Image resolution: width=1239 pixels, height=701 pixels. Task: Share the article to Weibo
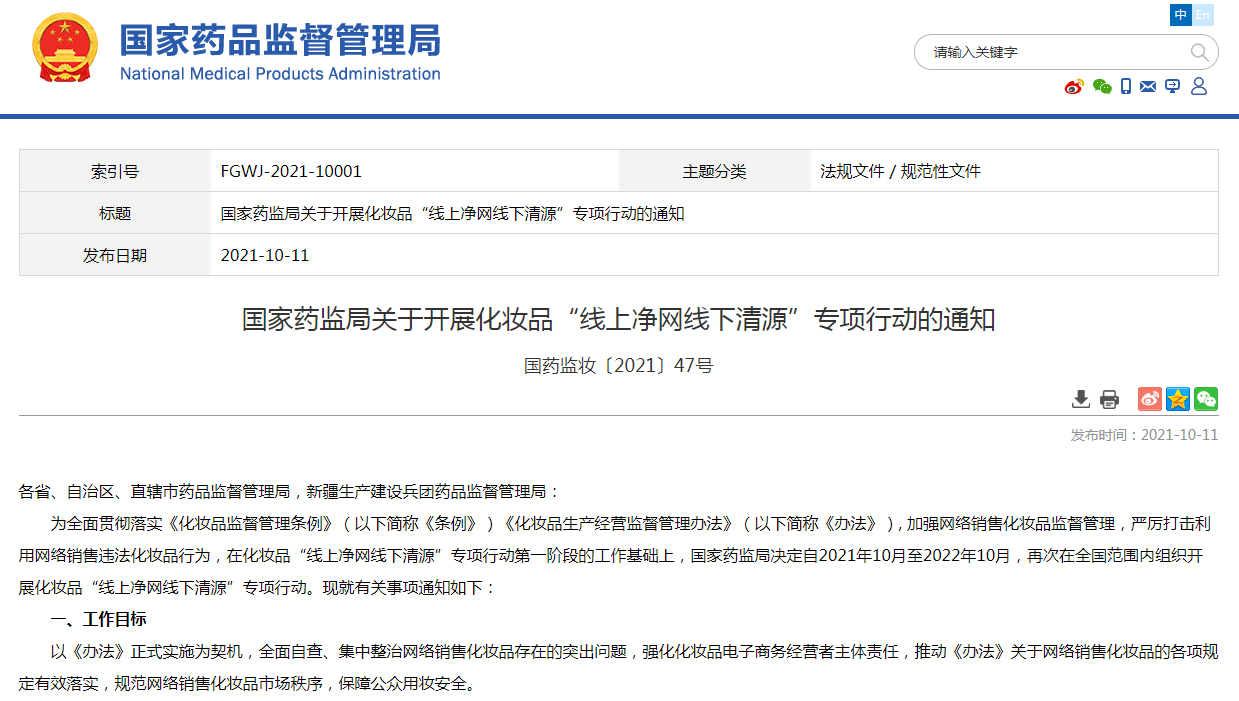tap(1149, 399)
